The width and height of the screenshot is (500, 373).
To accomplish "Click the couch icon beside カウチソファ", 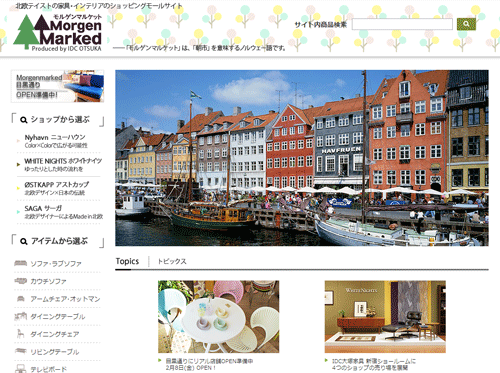I will coord(21,281).
